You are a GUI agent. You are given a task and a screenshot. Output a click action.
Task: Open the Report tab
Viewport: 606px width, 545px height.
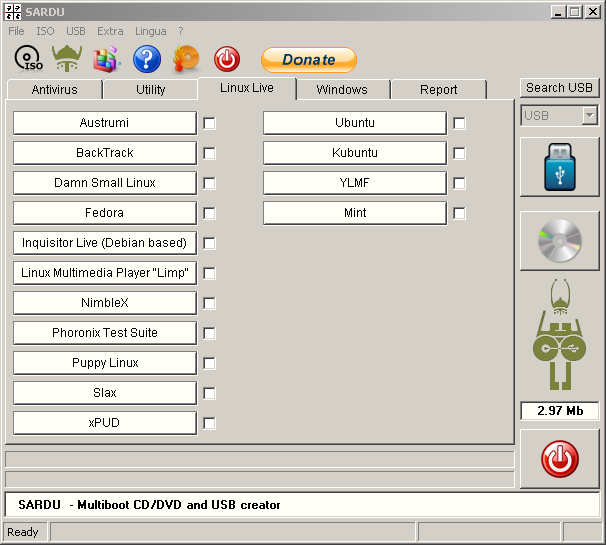tap(439, 90)
